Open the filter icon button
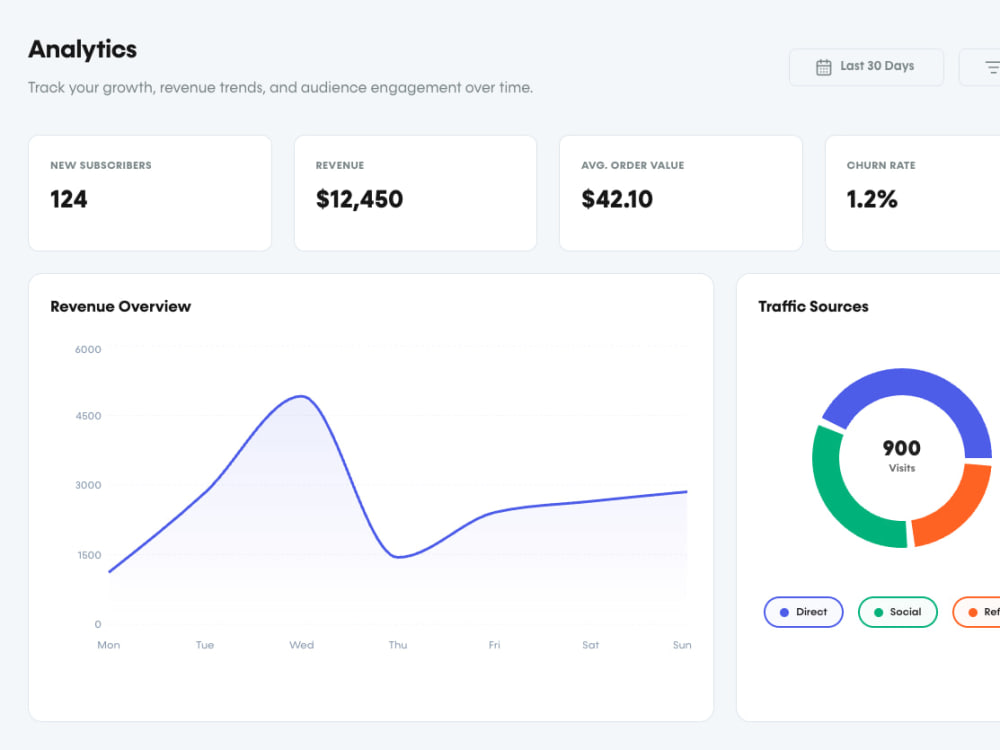Screen dimensions: 1000x750 tap(980, 67)
